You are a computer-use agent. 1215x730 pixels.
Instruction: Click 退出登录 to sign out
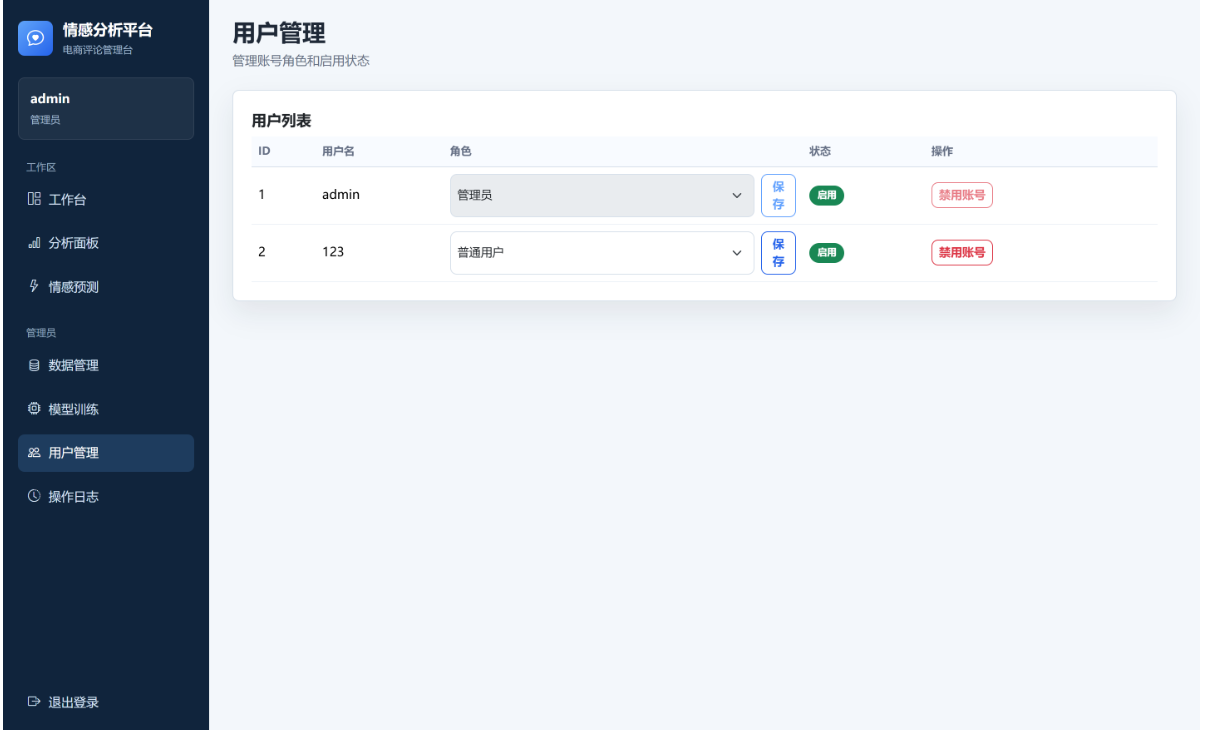[106, 702]
